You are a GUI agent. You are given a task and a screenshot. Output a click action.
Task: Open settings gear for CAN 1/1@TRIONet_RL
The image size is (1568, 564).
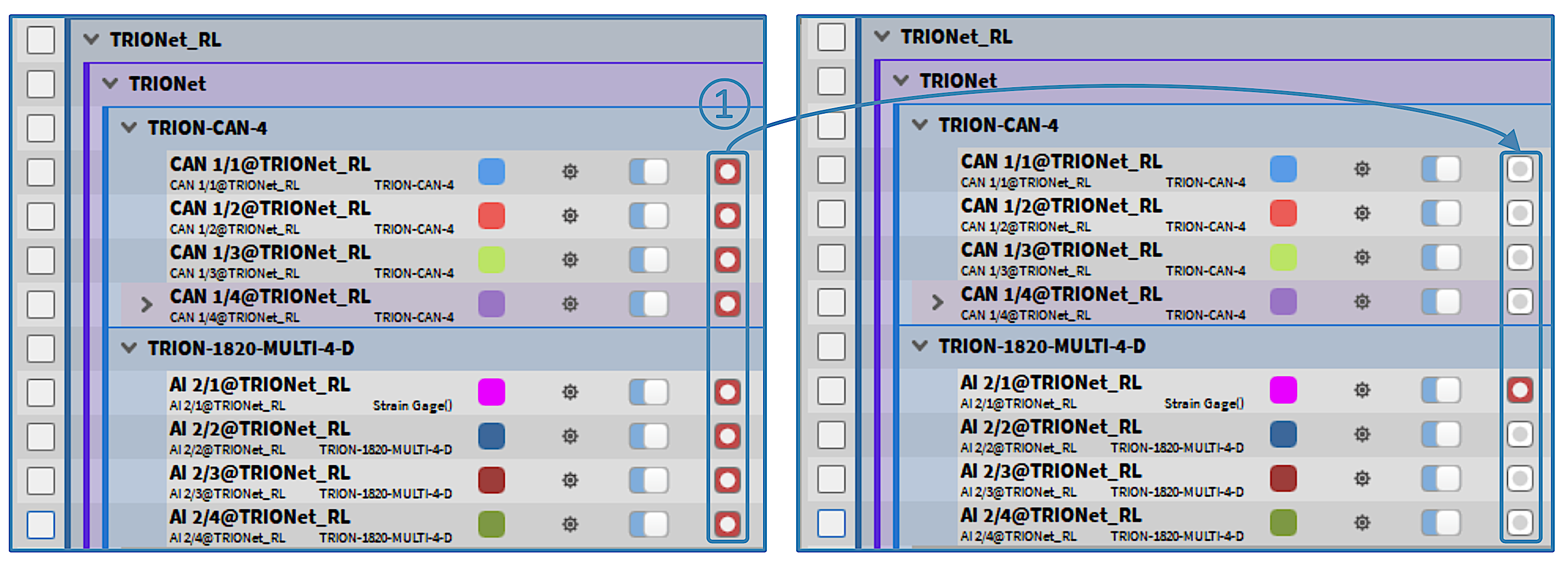click(570, 172)
